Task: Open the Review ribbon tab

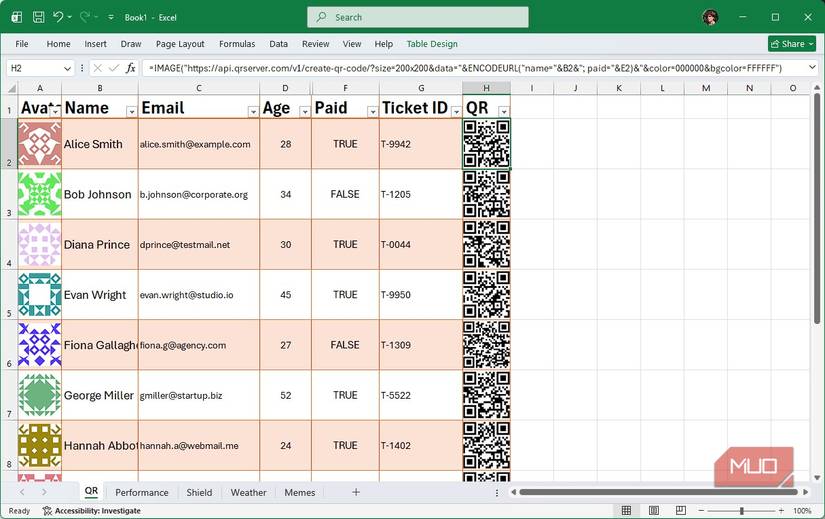Action: (315, 44)
